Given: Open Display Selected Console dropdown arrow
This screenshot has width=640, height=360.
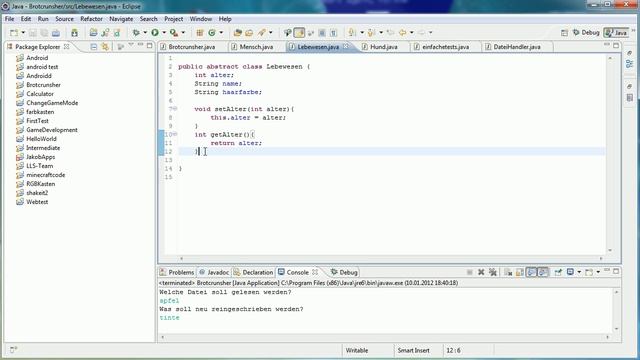Looking at the screenshot, I should pos(579,272).
